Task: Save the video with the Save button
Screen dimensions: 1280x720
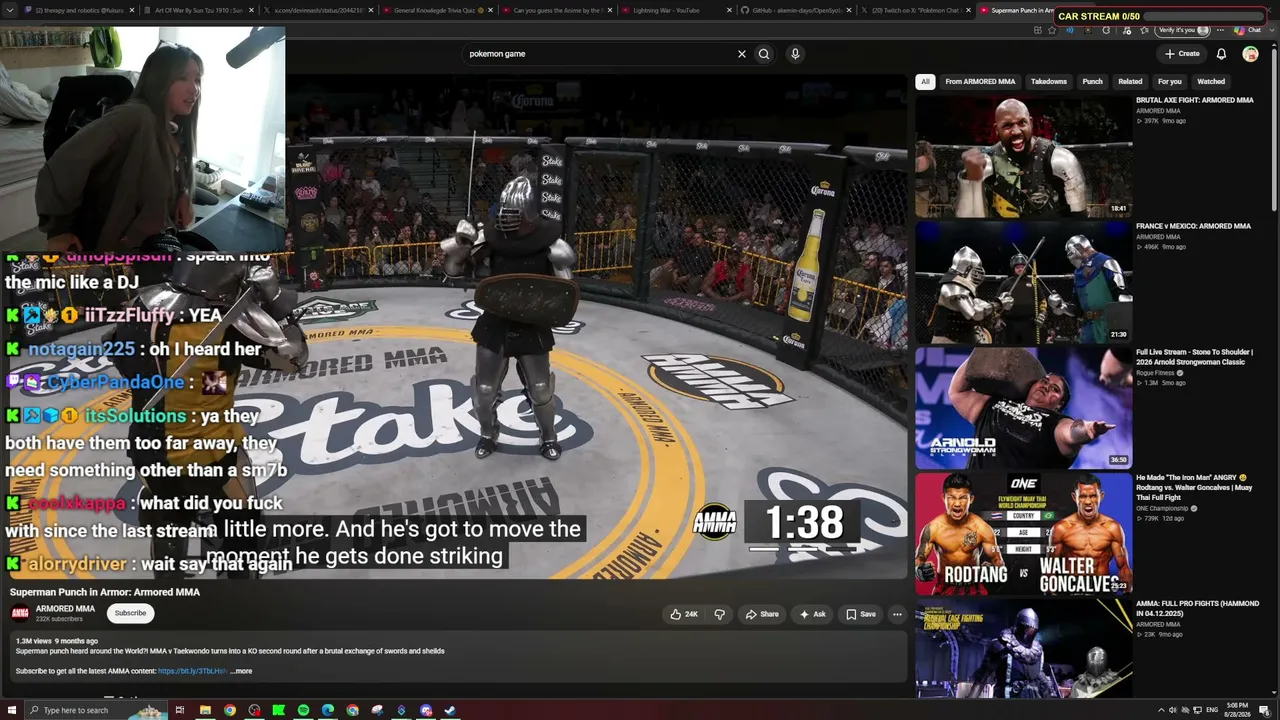Action: tap(860, 614)
